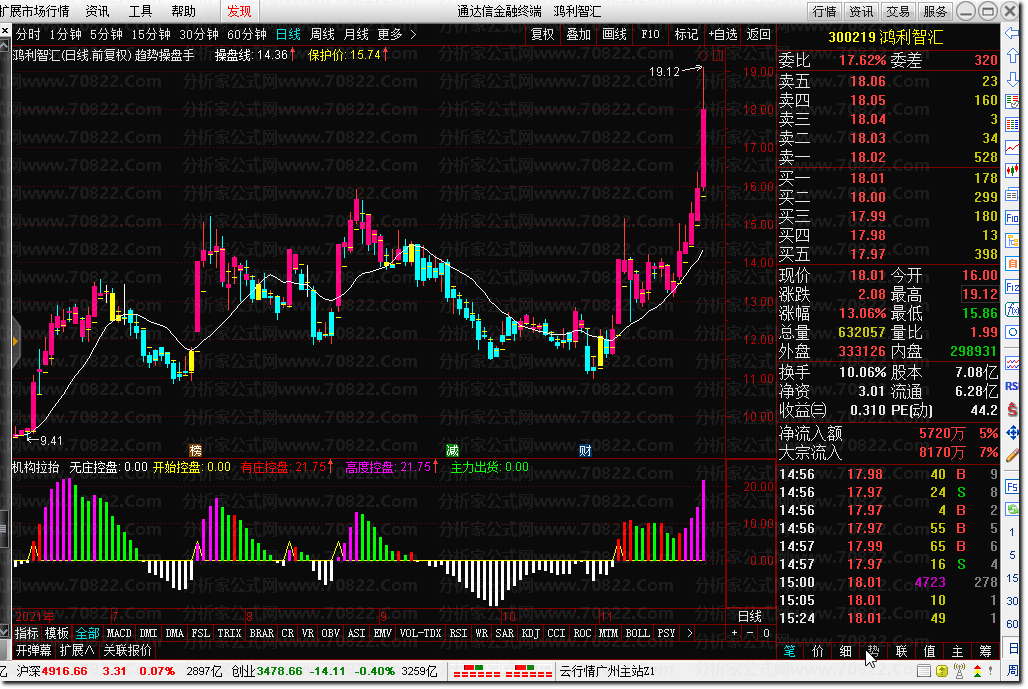Switch to 模板 template tab

[57, 633]
